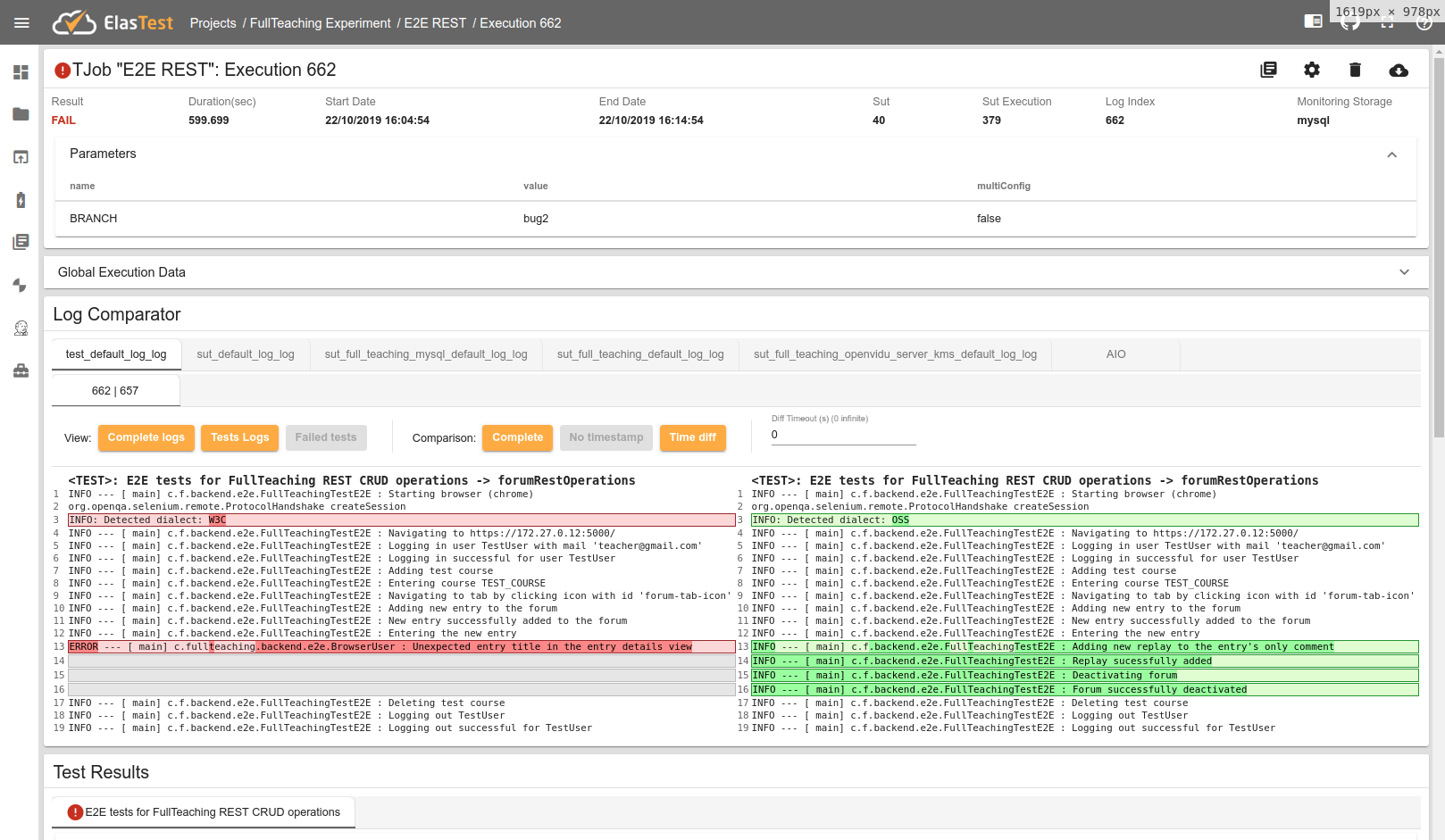The width and height of the screenshot is (1445, 840).
Task: Open the library icon beside the gear
Action: pos(1268,70)
